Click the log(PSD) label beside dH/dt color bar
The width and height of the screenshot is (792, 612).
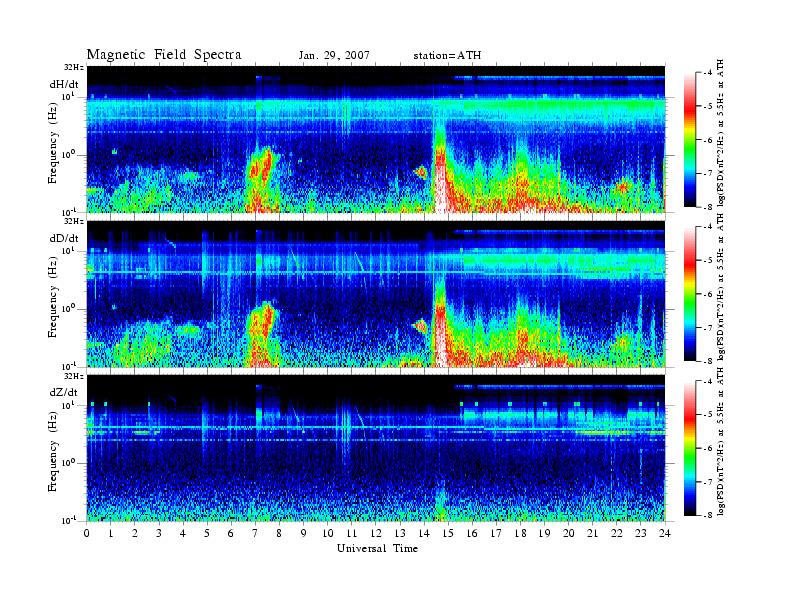(x=721, y=133)
